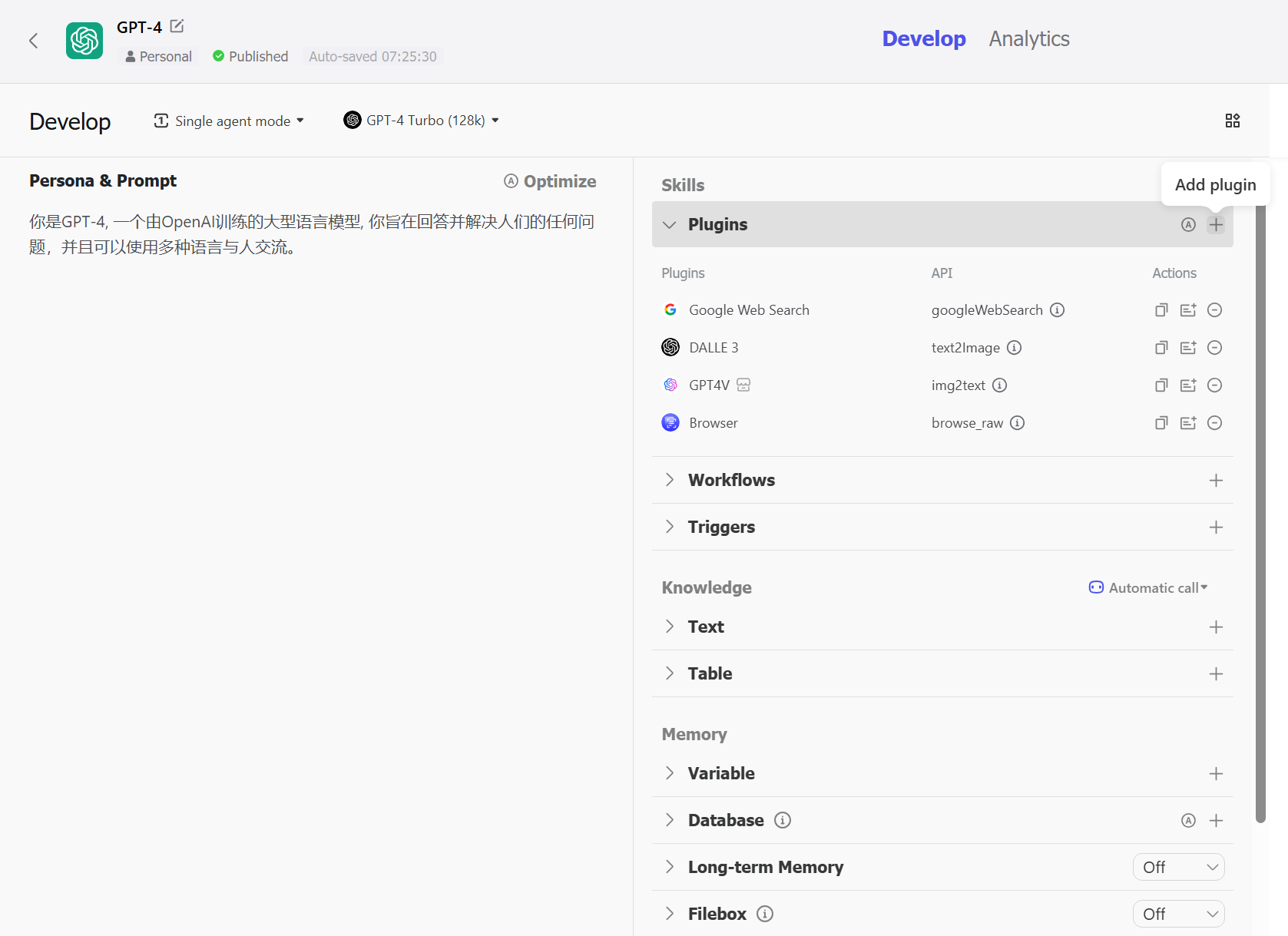Expand the Triggers section
This screenshot has width=1288, height=936.
click(x=670, y=527)
